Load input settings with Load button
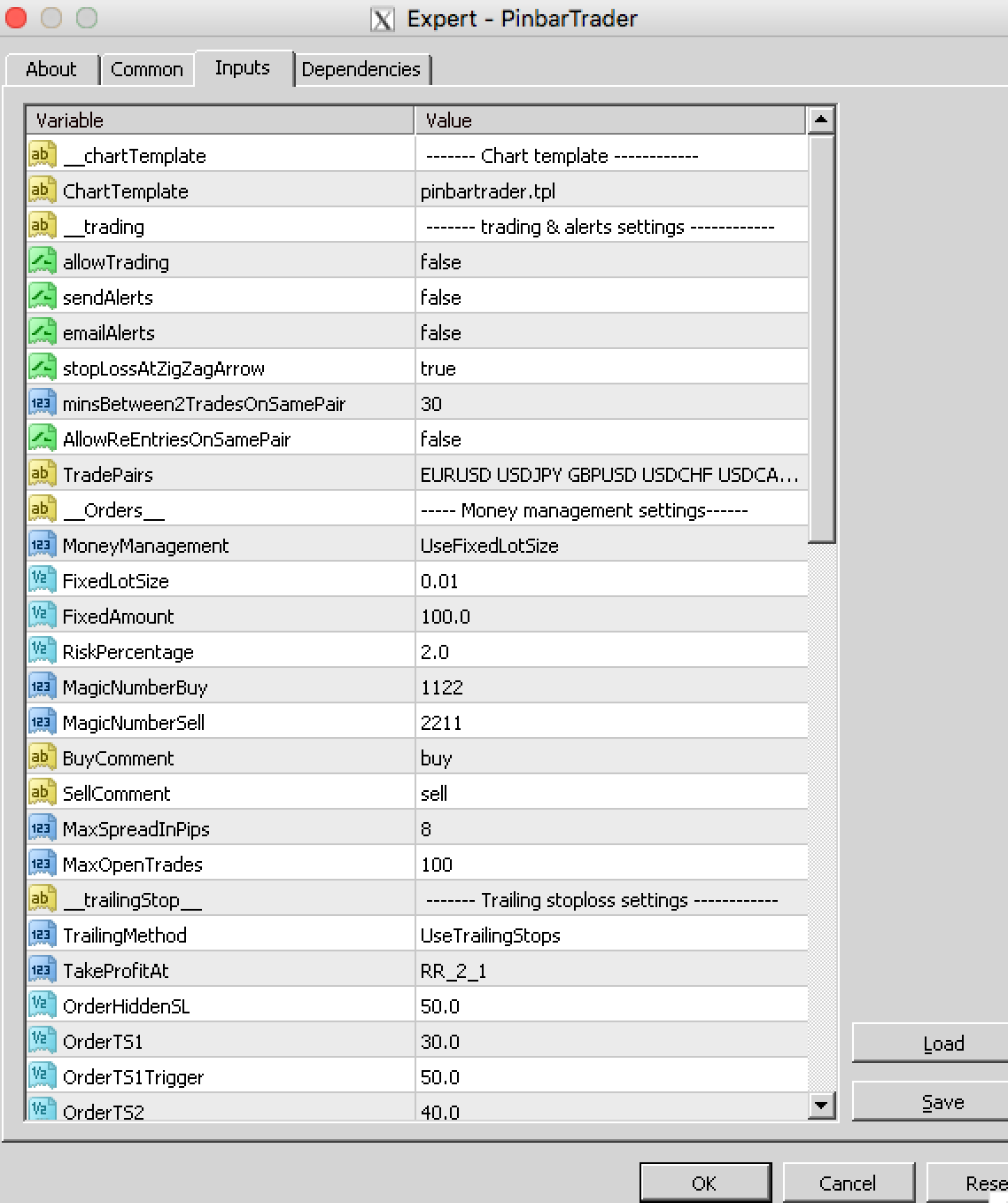 click(931, 1044)
